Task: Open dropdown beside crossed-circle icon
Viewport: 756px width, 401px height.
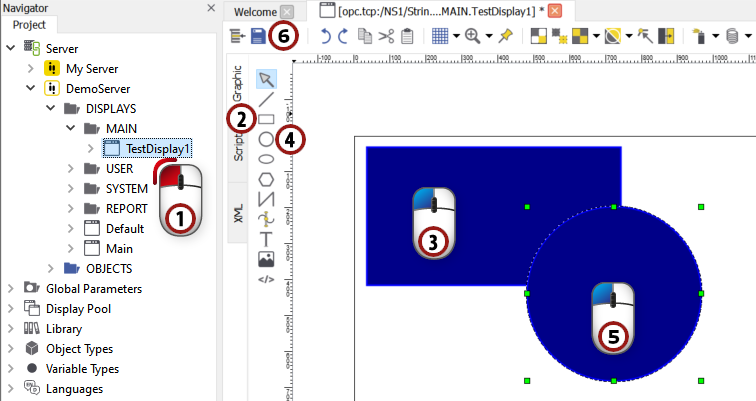Action: tap(629, 36)
